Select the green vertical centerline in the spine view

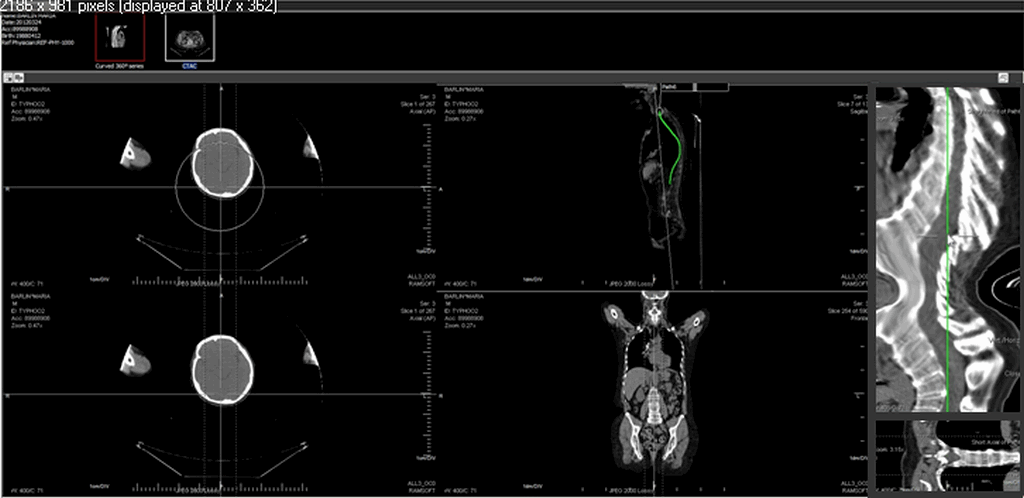946,300
